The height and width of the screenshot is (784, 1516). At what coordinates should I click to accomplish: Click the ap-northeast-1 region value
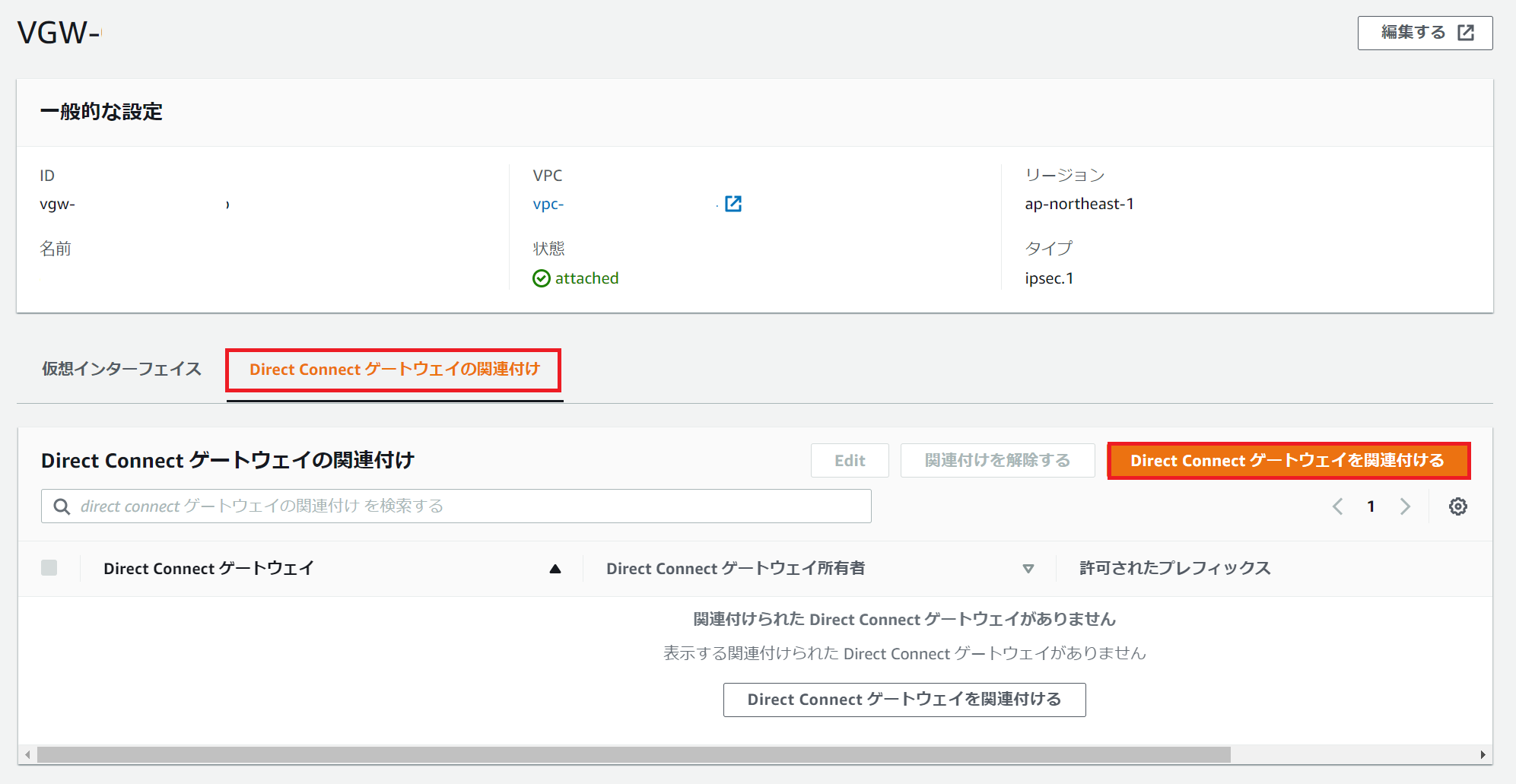[1079, 204]
